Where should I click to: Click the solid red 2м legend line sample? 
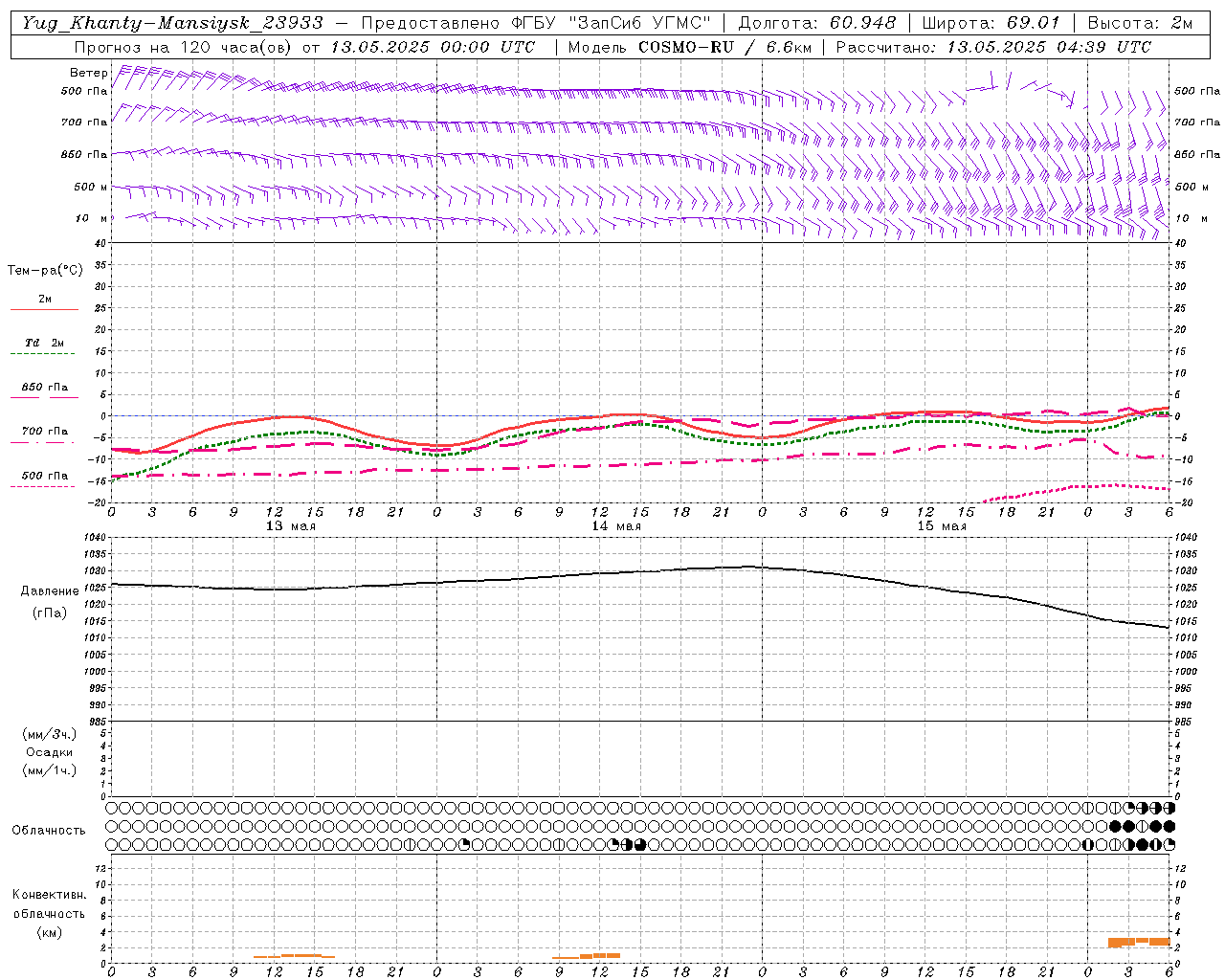coord(44,309)
